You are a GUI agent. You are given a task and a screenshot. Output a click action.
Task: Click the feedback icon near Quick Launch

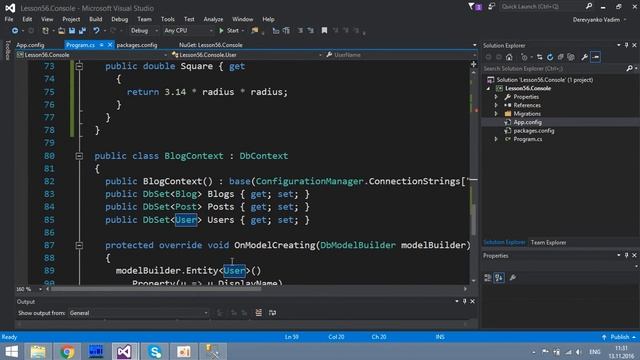491,7
